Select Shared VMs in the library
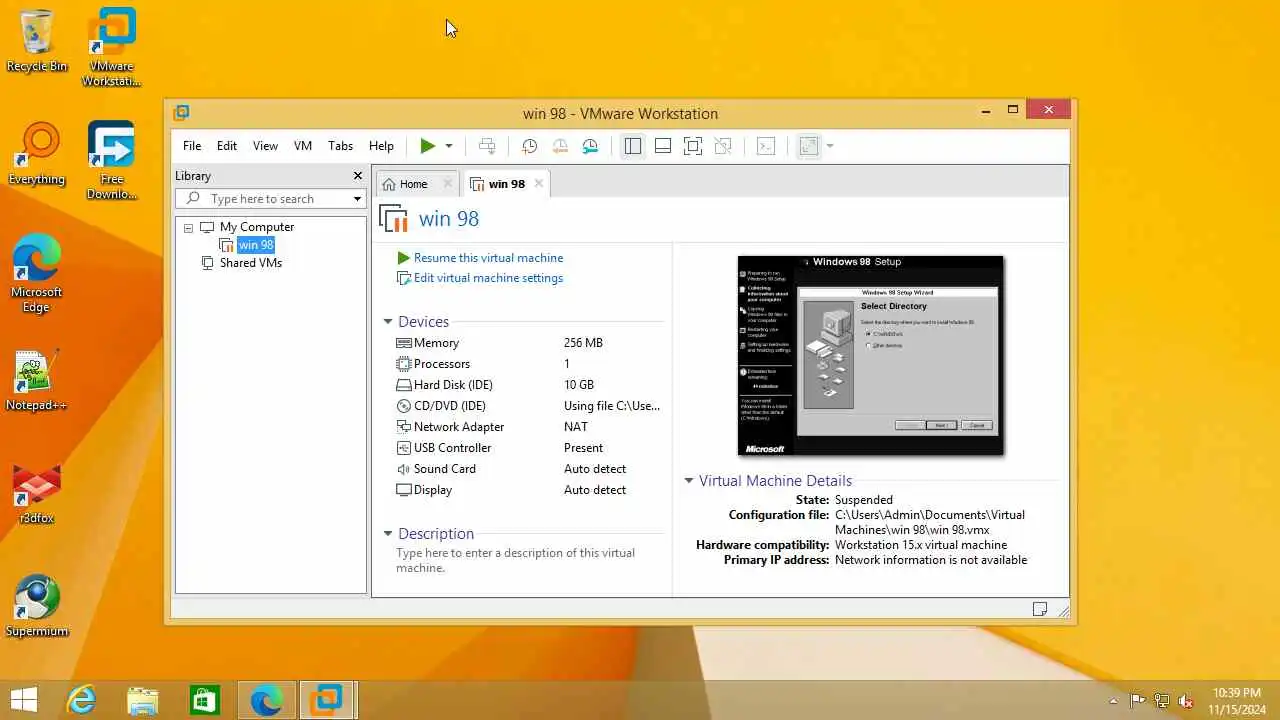 251,263
